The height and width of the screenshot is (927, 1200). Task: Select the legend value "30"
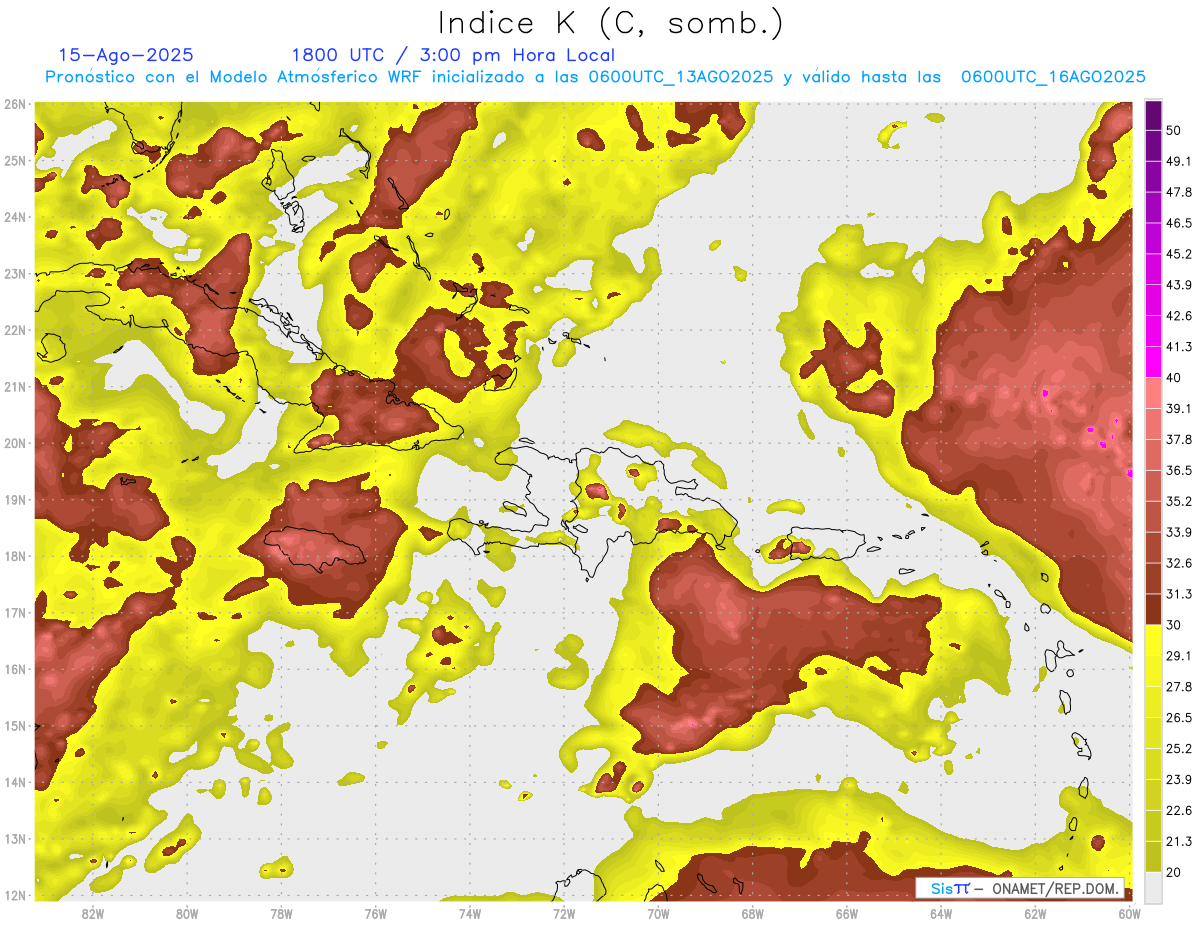1175,625
